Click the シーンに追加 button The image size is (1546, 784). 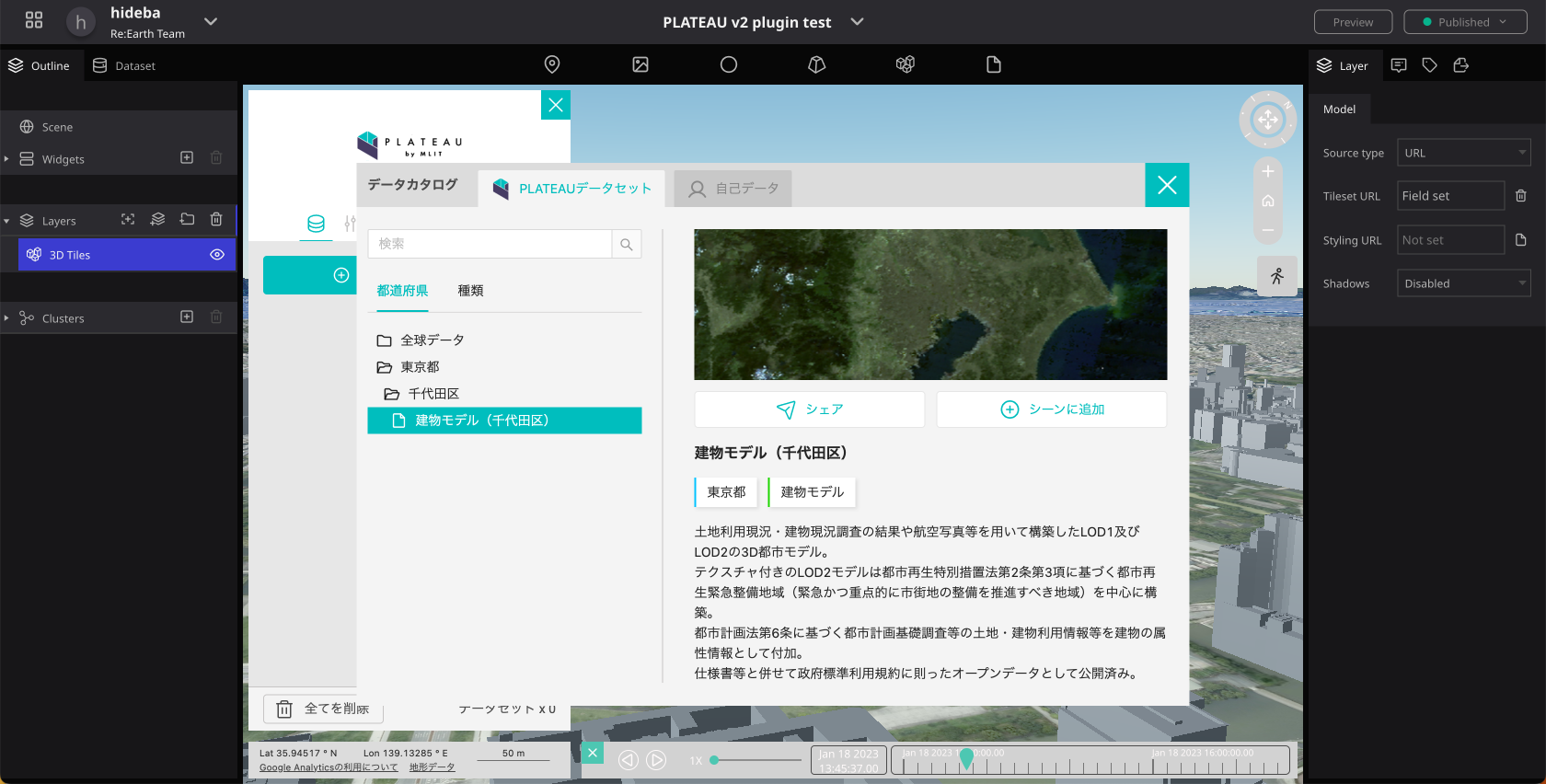point(1052,409)
